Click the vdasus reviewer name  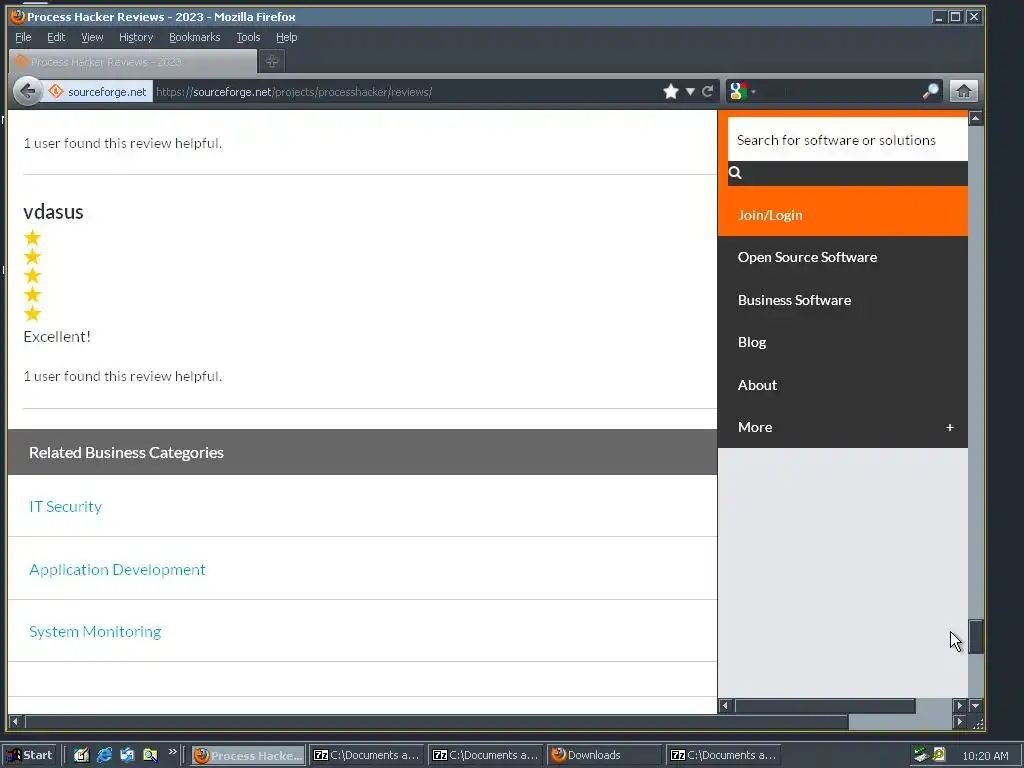point(54,212)
